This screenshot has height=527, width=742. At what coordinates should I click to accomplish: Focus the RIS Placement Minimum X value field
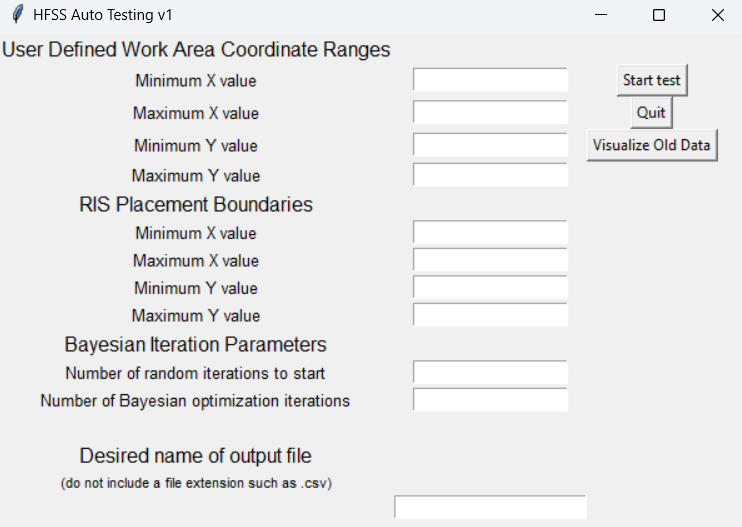point(490,232)
